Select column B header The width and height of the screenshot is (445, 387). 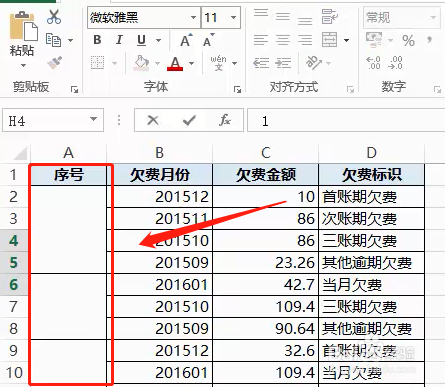pos(159,153)
